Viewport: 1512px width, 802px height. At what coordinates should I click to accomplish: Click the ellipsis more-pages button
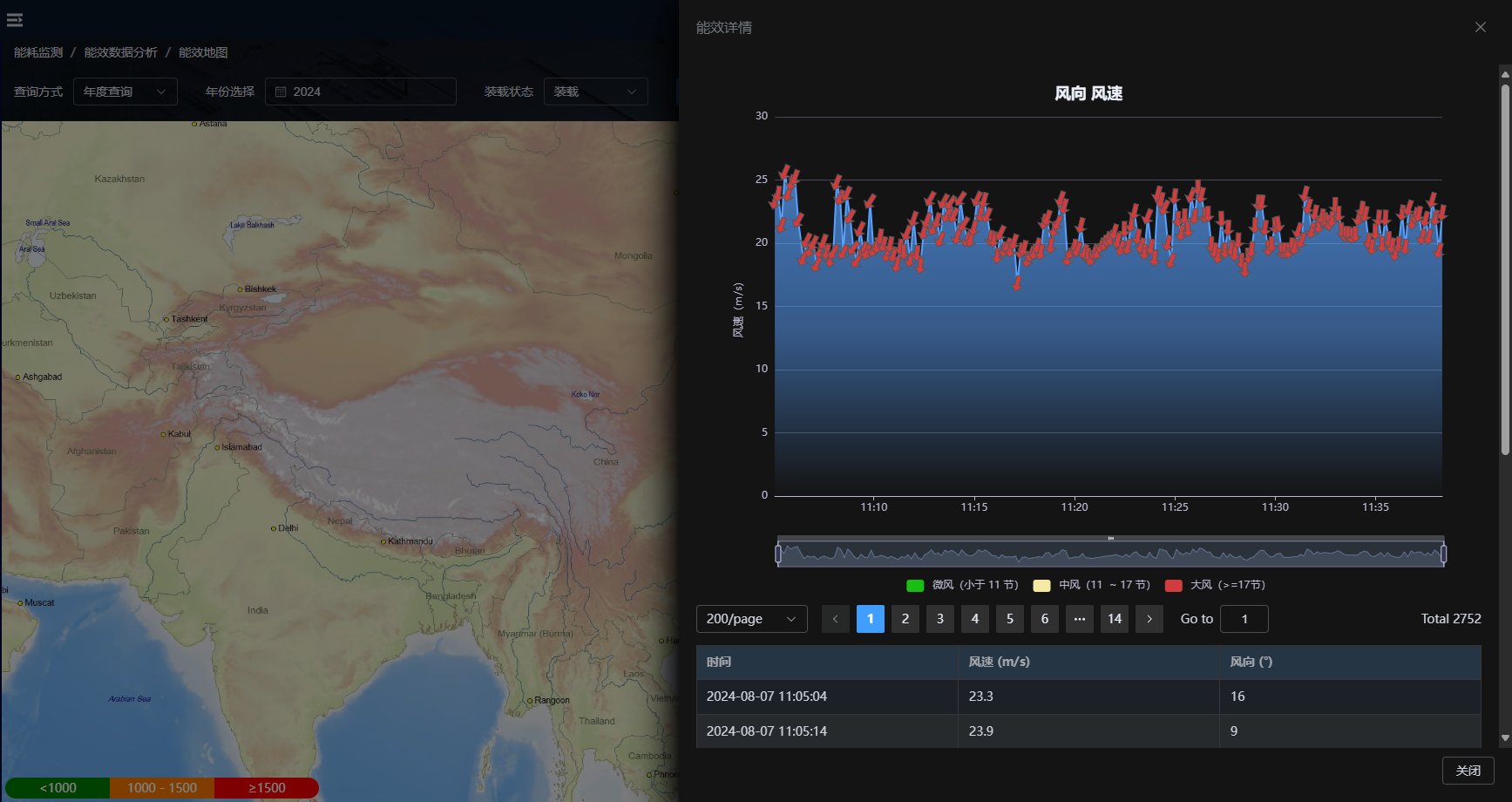coord(1079,619)
